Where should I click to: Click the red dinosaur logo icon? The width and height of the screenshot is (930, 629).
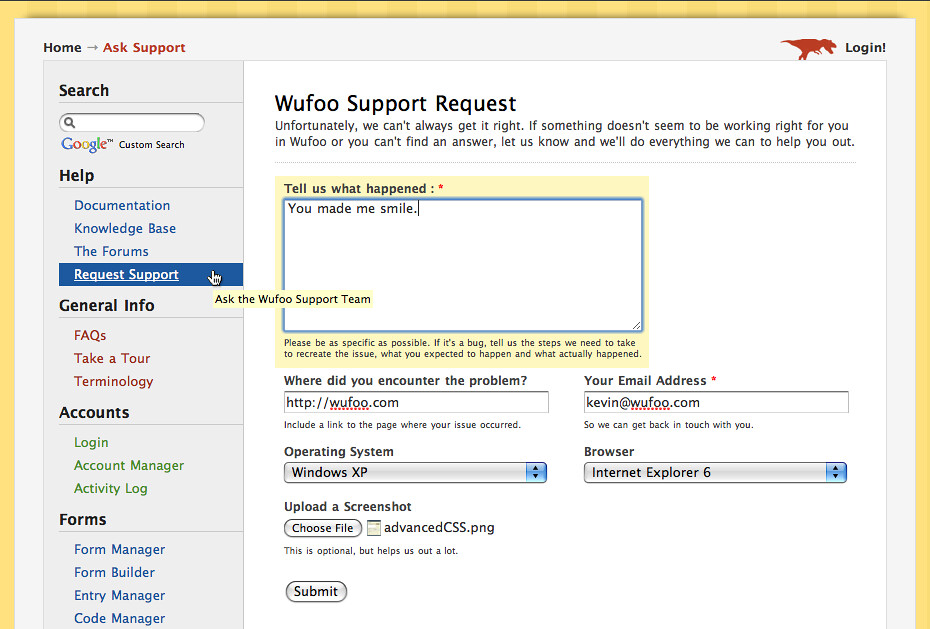(x=808, y=48)
